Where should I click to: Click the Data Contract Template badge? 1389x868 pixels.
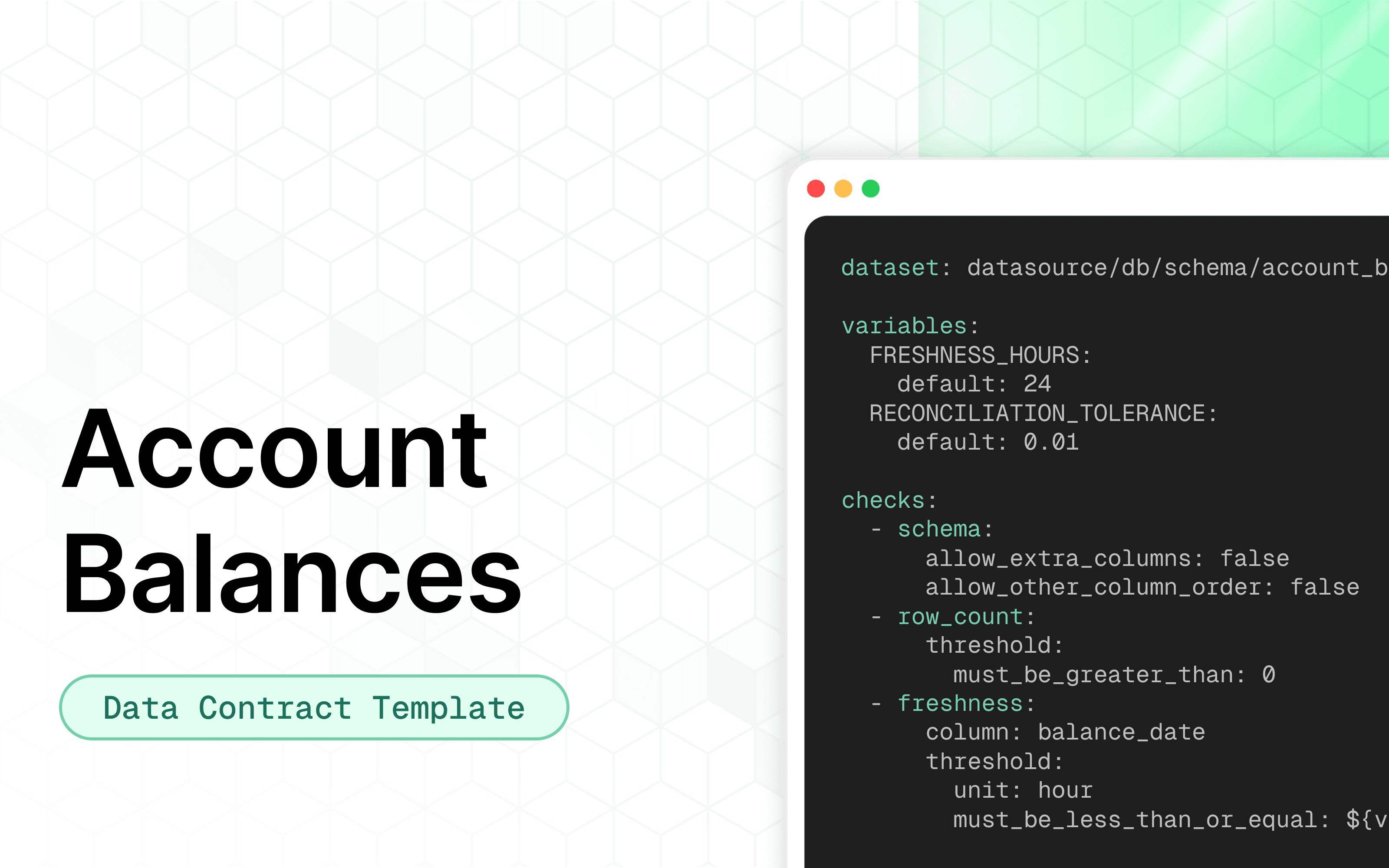(314, 707)
